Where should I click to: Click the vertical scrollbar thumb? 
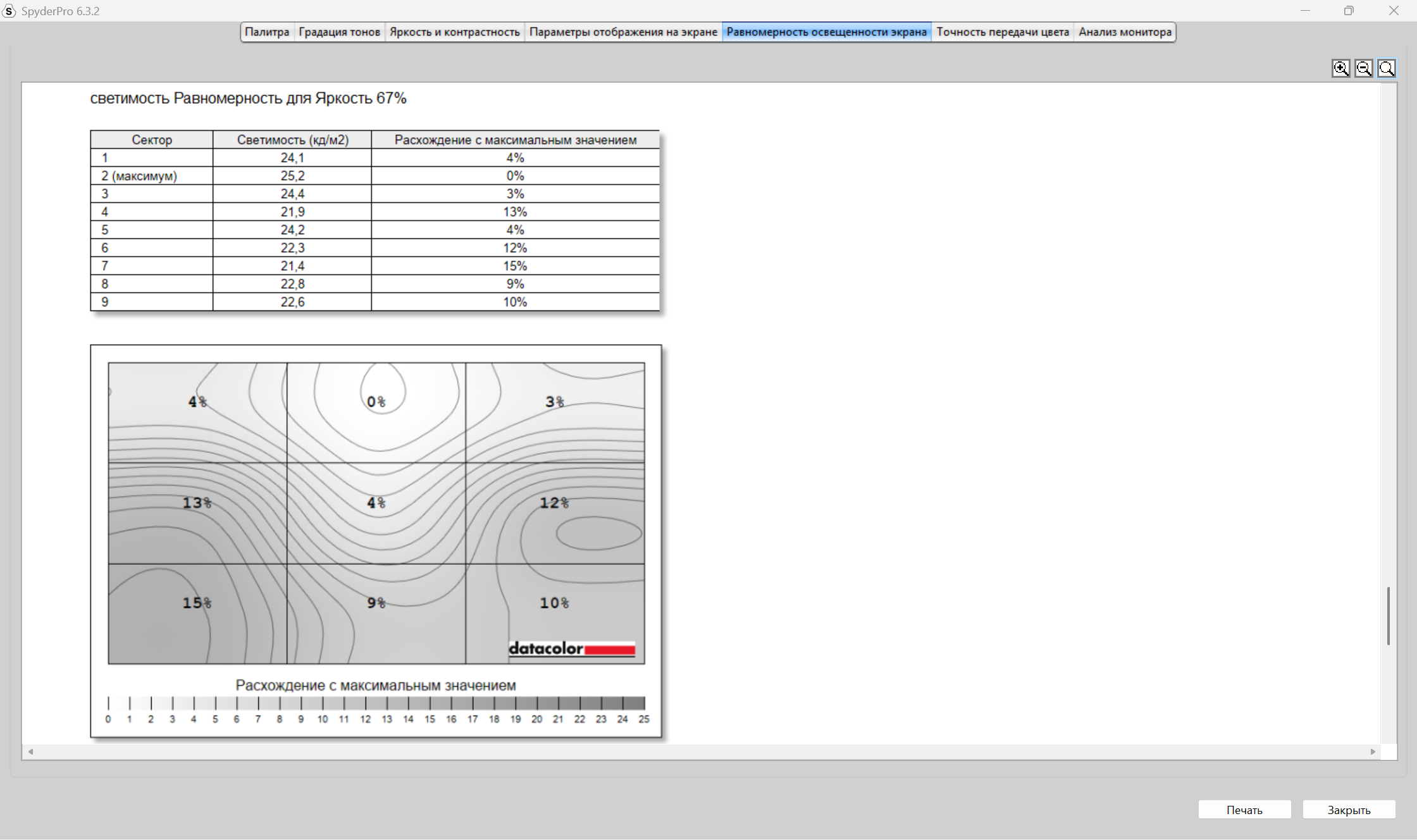point(1389,615)
